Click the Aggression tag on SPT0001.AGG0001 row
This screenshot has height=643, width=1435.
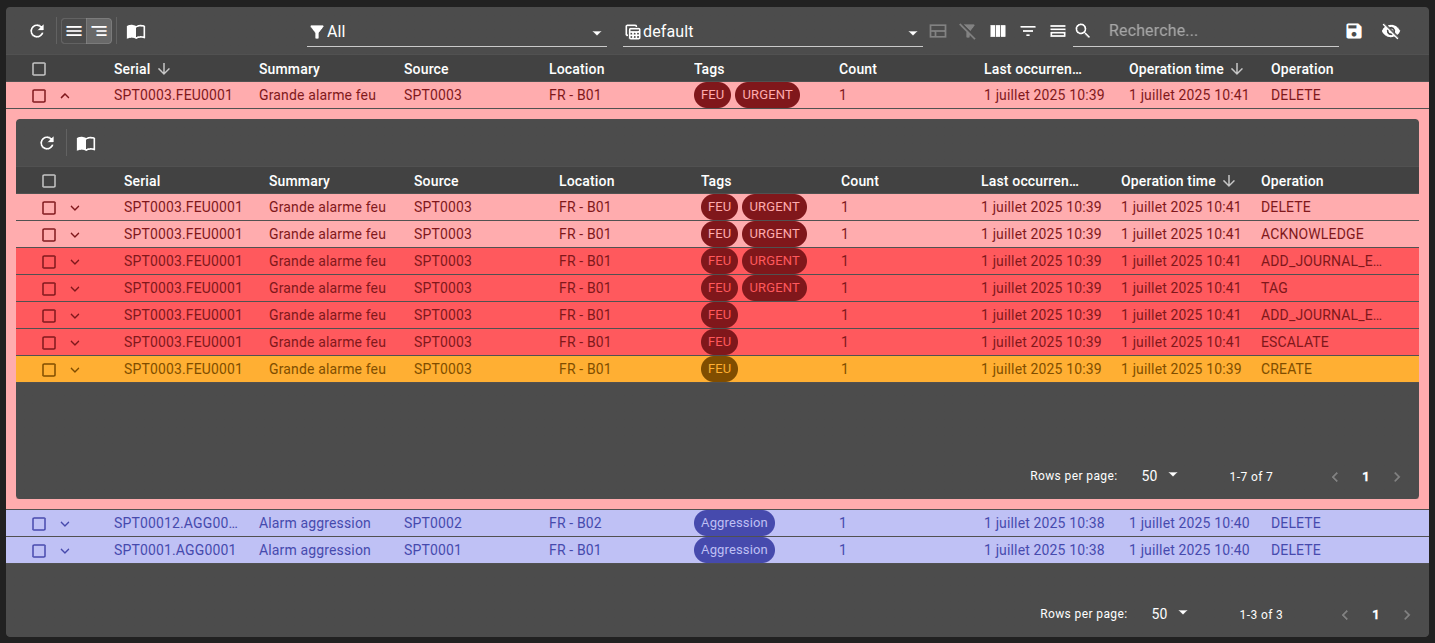coord(734,550)
